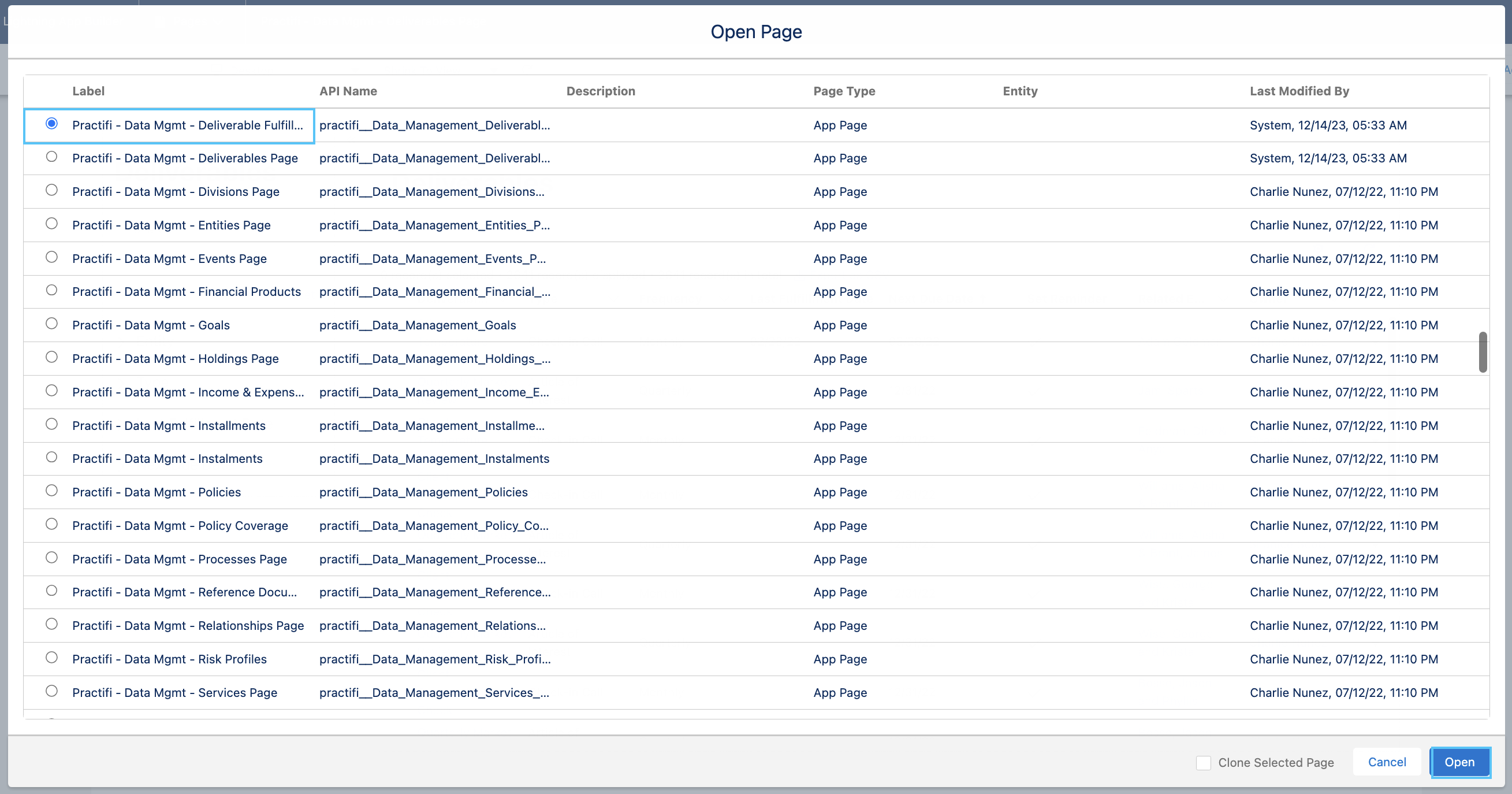The image size is (1512, 794).
Task: Select the Reference Docu... radio button
Action: [x=51, y=591]
